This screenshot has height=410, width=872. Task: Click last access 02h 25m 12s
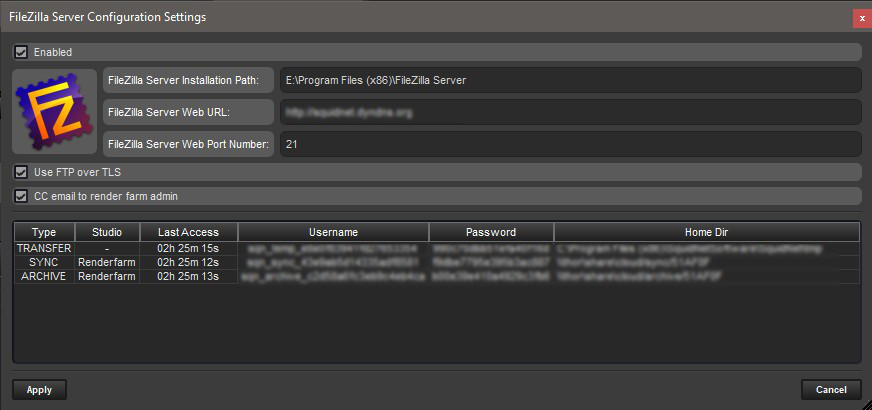click(189, 262)
